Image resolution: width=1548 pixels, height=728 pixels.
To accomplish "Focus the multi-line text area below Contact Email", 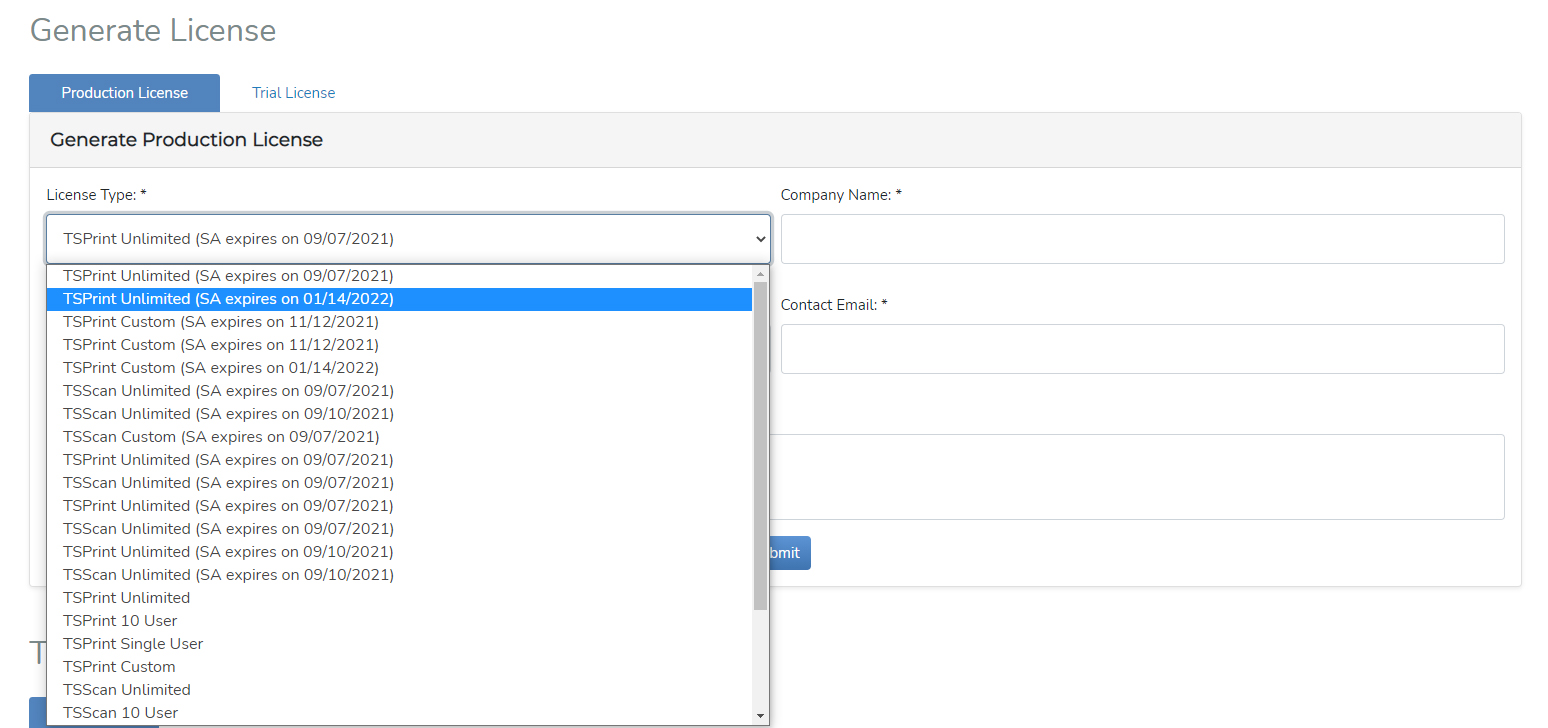I will pos(1137,477).
